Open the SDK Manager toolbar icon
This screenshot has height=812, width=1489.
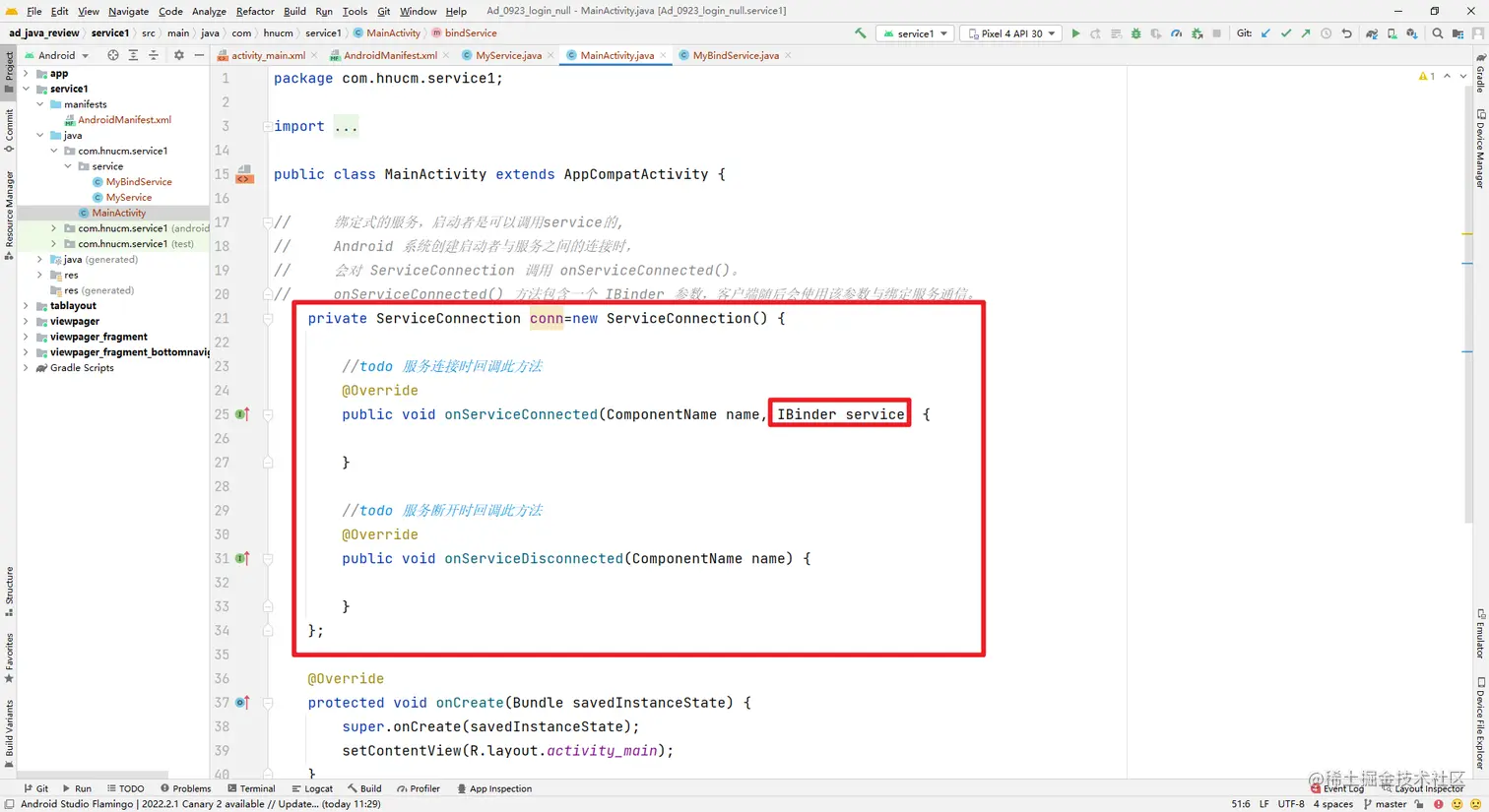(x=1411, y=33)
